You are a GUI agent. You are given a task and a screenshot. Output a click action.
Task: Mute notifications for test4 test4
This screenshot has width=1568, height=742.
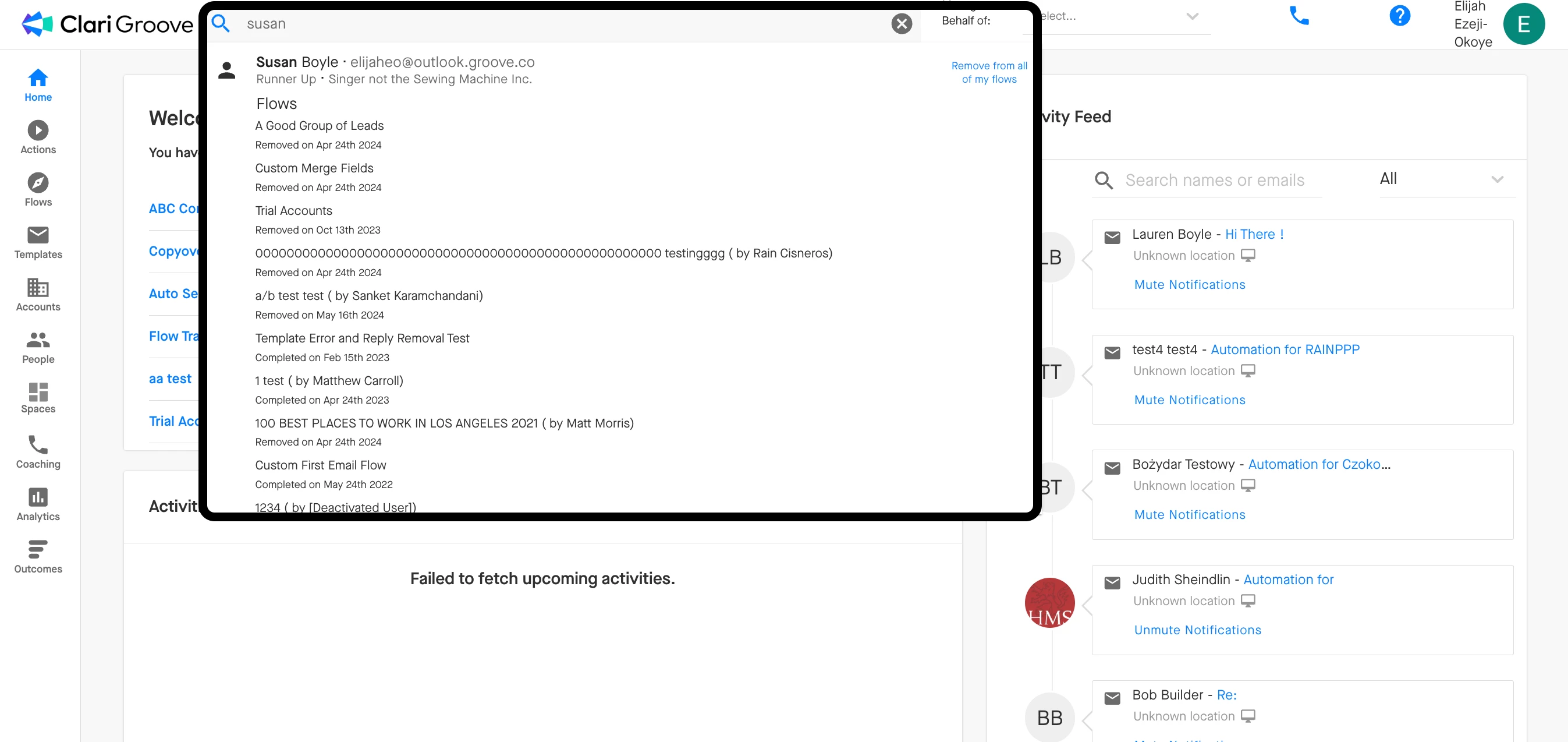point(1190,400)
